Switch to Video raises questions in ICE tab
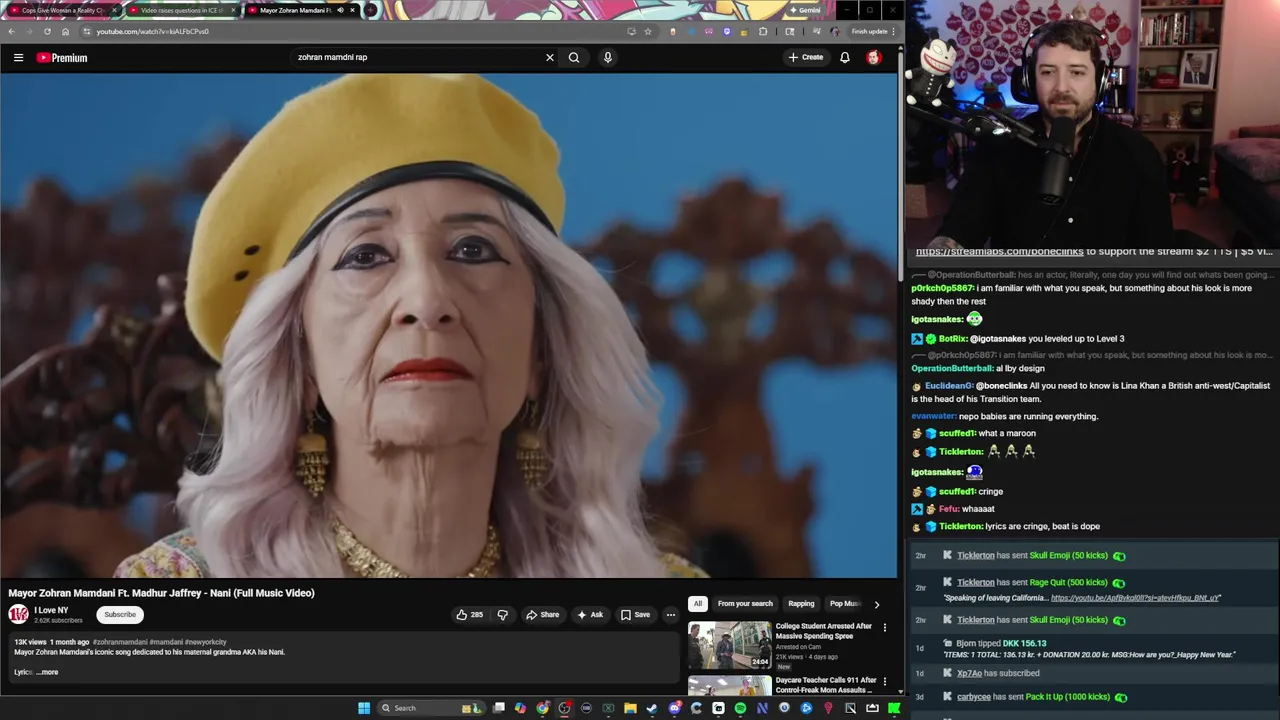Screen dimensions: 1280x720 click(x=182, y=10)
